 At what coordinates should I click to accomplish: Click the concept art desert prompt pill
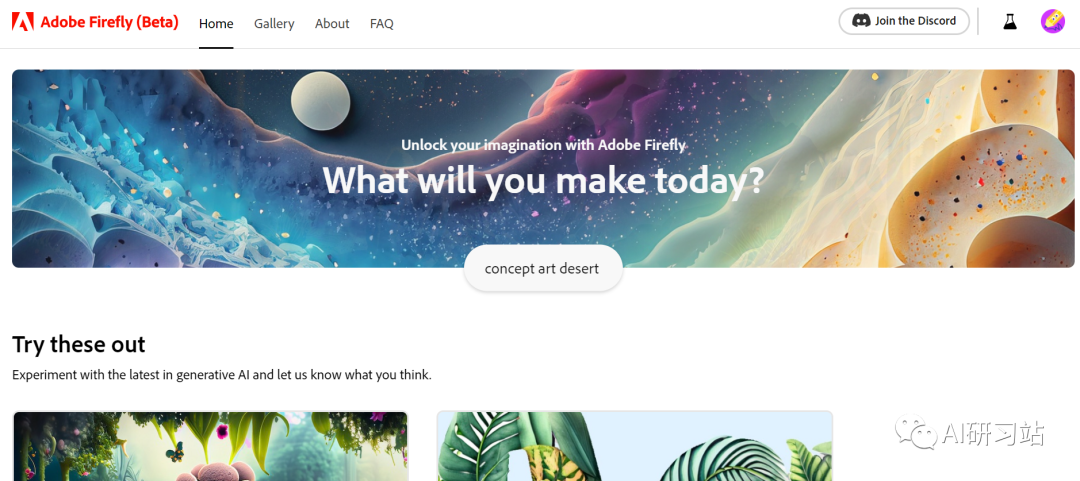543,268
